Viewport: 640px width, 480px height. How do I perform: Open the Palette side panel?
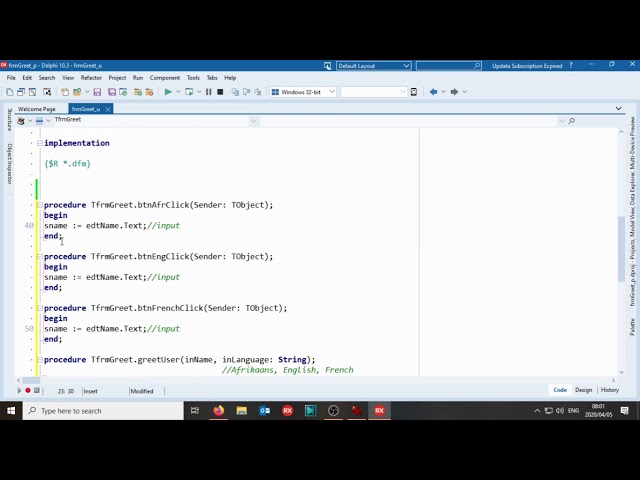point(632,327)
